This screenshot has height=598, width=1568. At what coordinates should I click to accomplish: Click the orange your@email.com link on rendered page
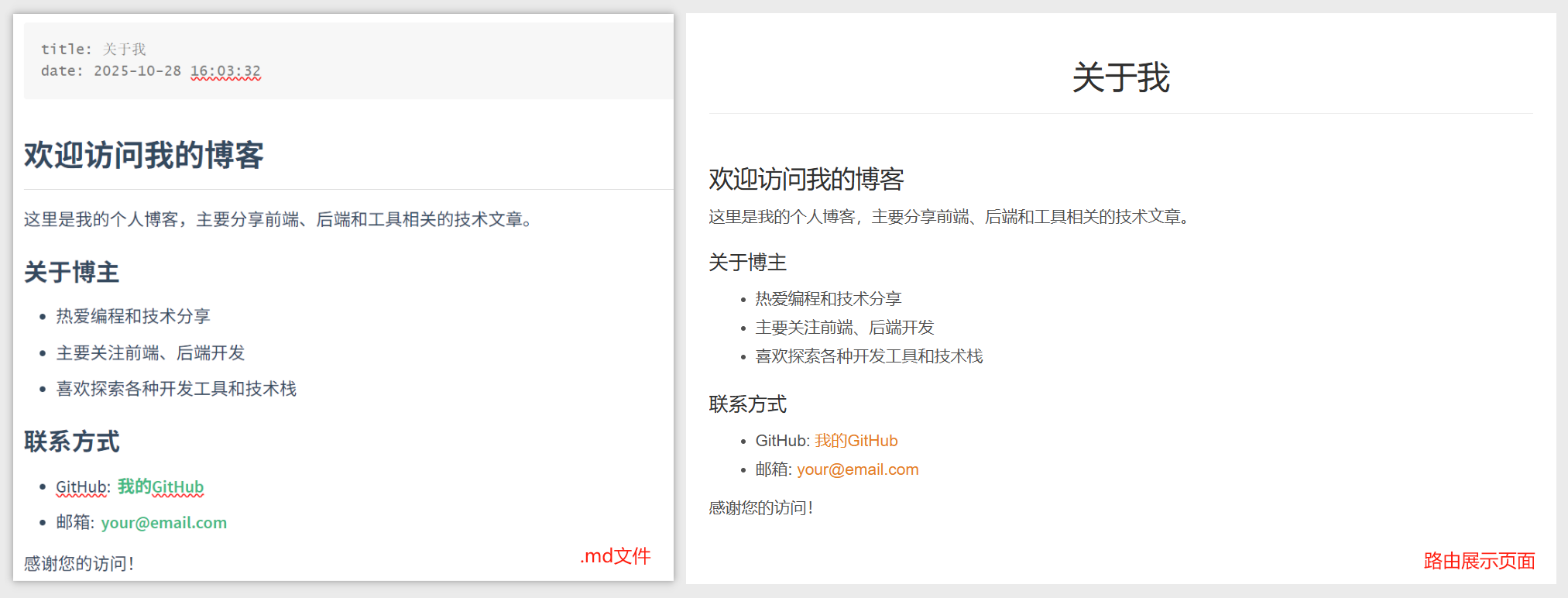857,469
